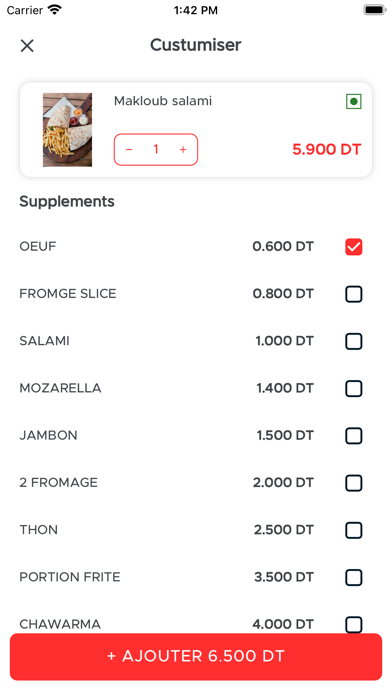Tap the battery icon in status bar

(x=375, y=10)
